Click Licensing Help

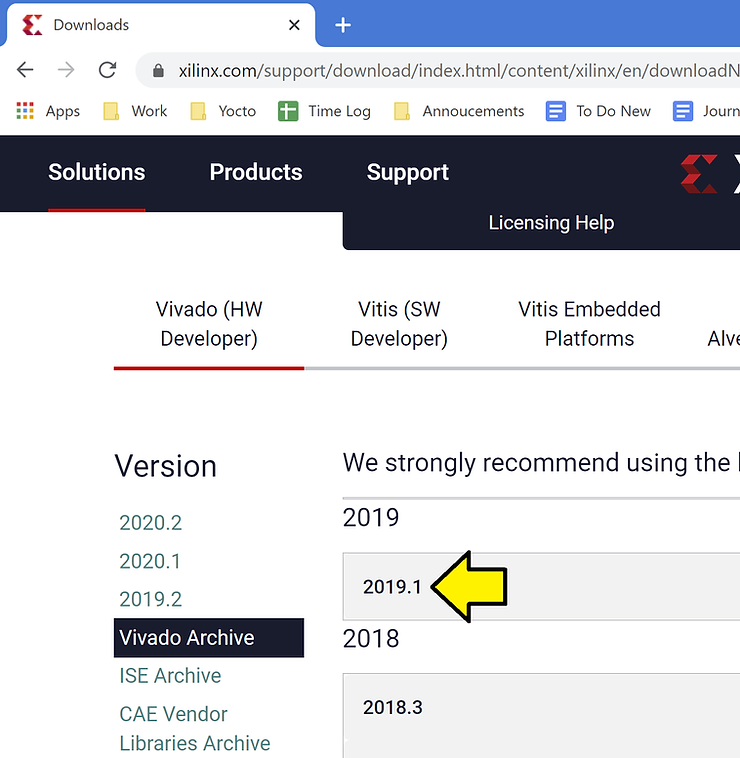tap(551, 223)
